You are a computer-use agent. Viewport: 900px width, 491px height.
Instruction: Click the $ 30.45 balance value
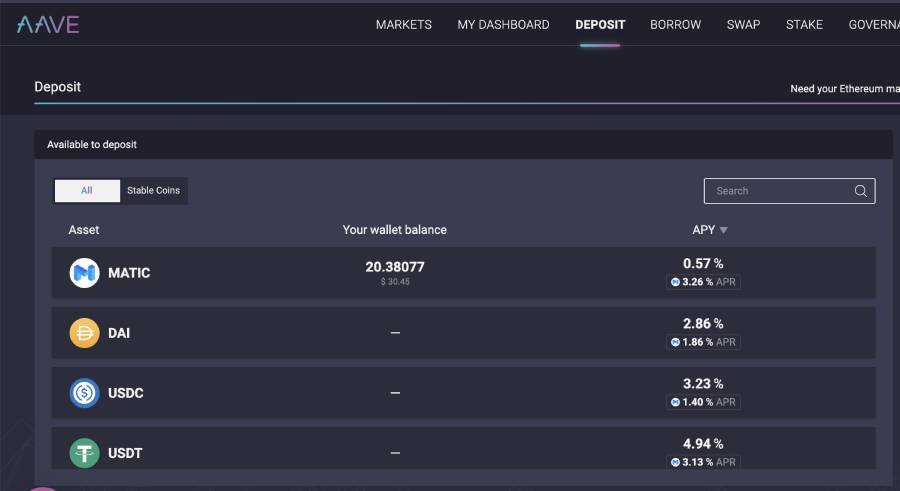tap(395, 281)
